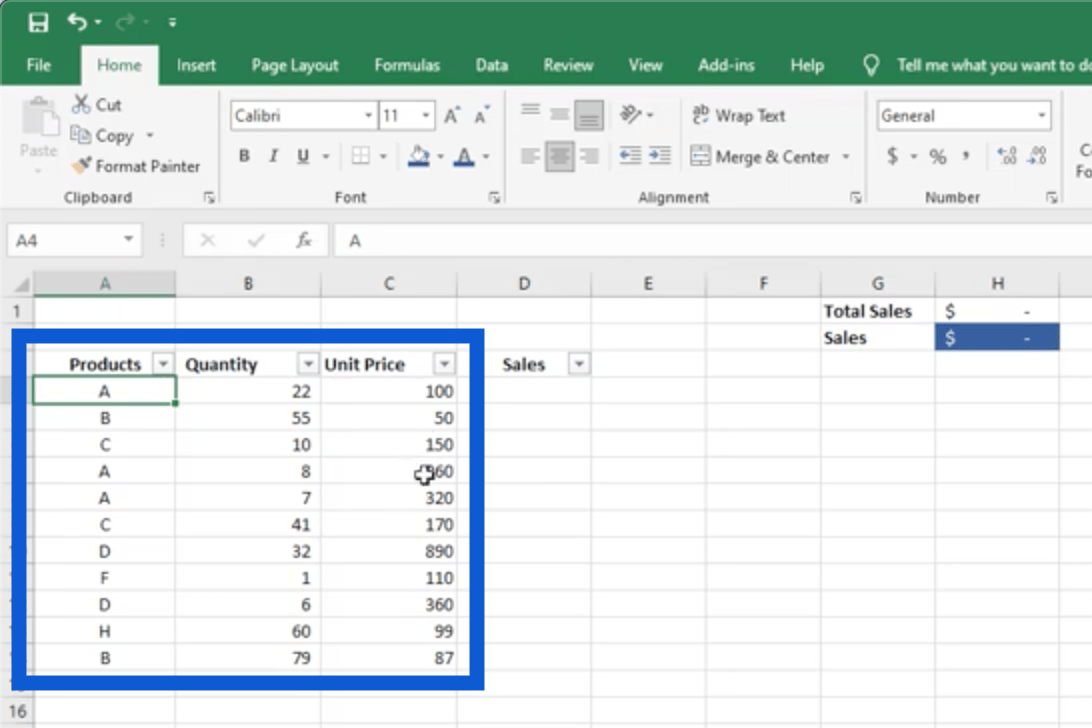Click the Cut scissors button
Viewport: 1092px width, 728px height.
97,104
